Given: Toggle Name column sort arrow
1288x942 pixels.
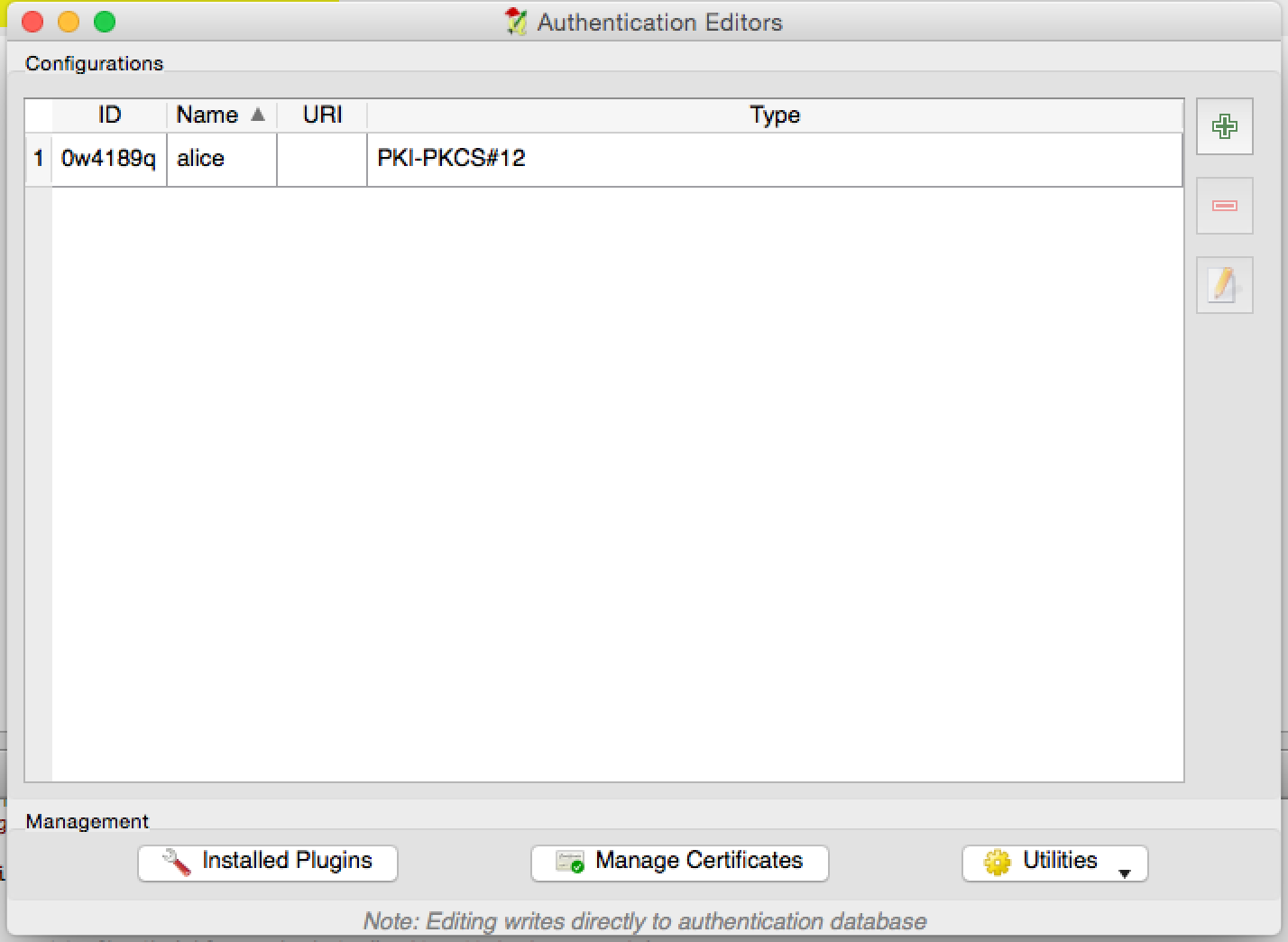Looking at the screenshot, I should click(258, 115).
